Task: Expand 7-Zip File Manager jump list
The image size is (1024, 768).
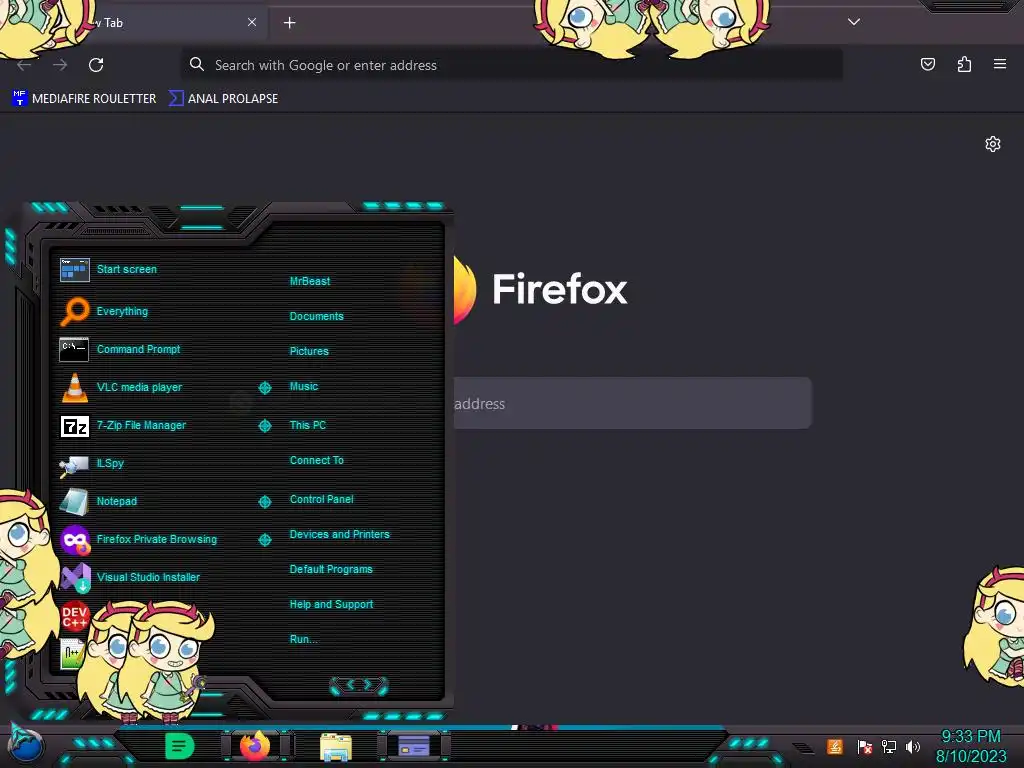Action: [x=264, y=426]
